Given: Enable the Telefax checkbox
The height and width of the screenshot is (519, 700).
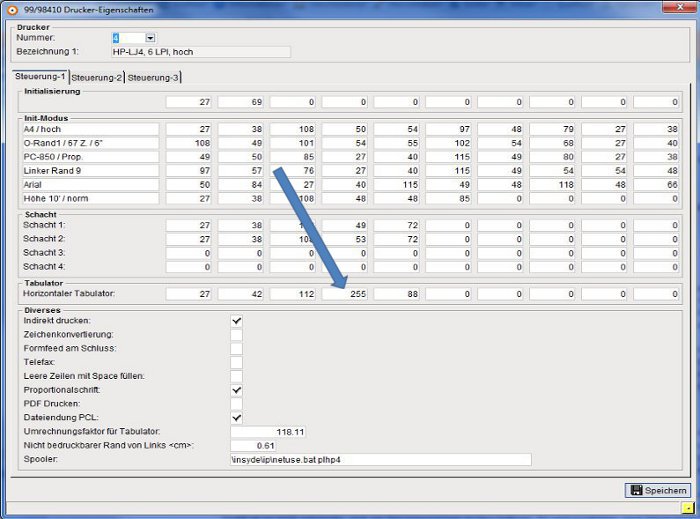Looking at the screenshot, I should coord(237,362).
